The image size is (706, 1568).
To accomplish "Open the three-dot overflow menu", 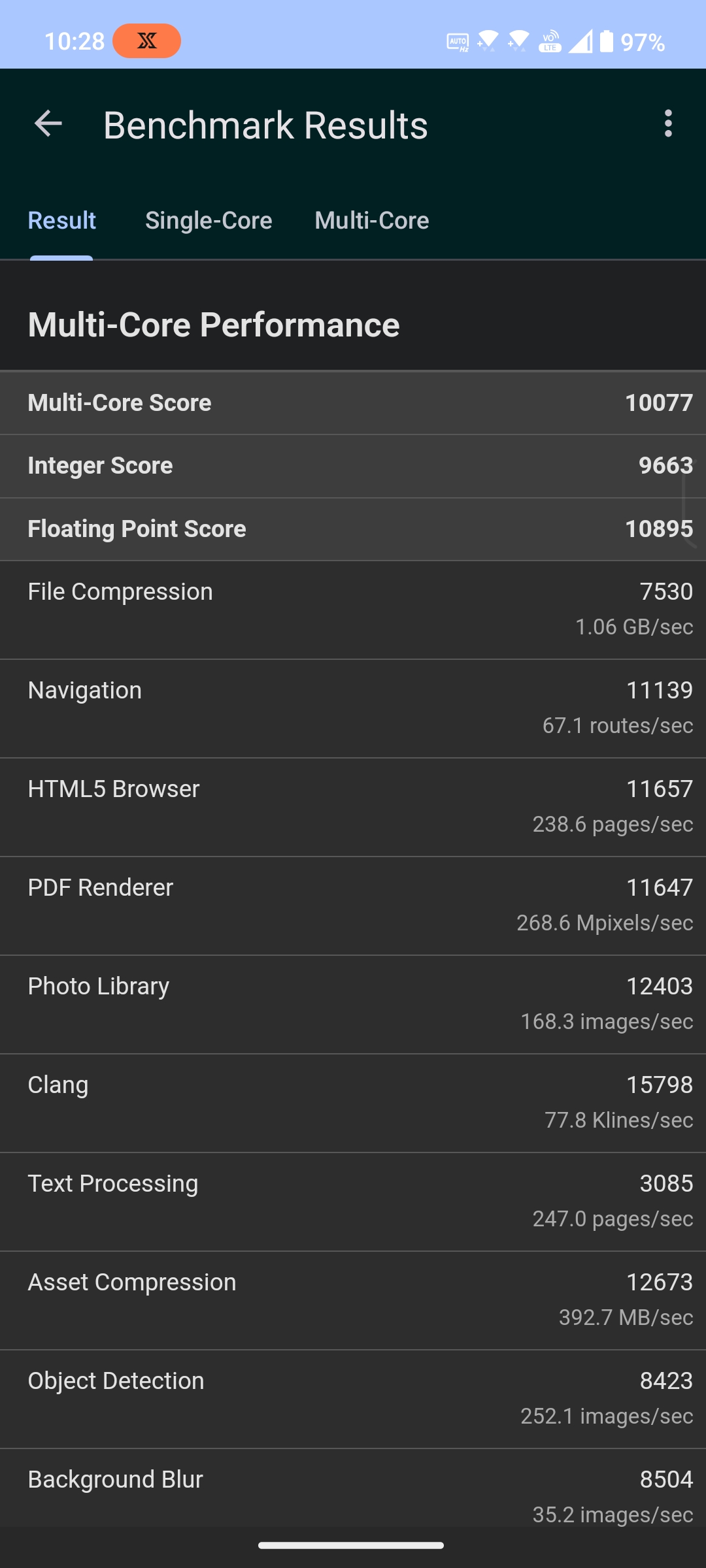I will (667, 123).
